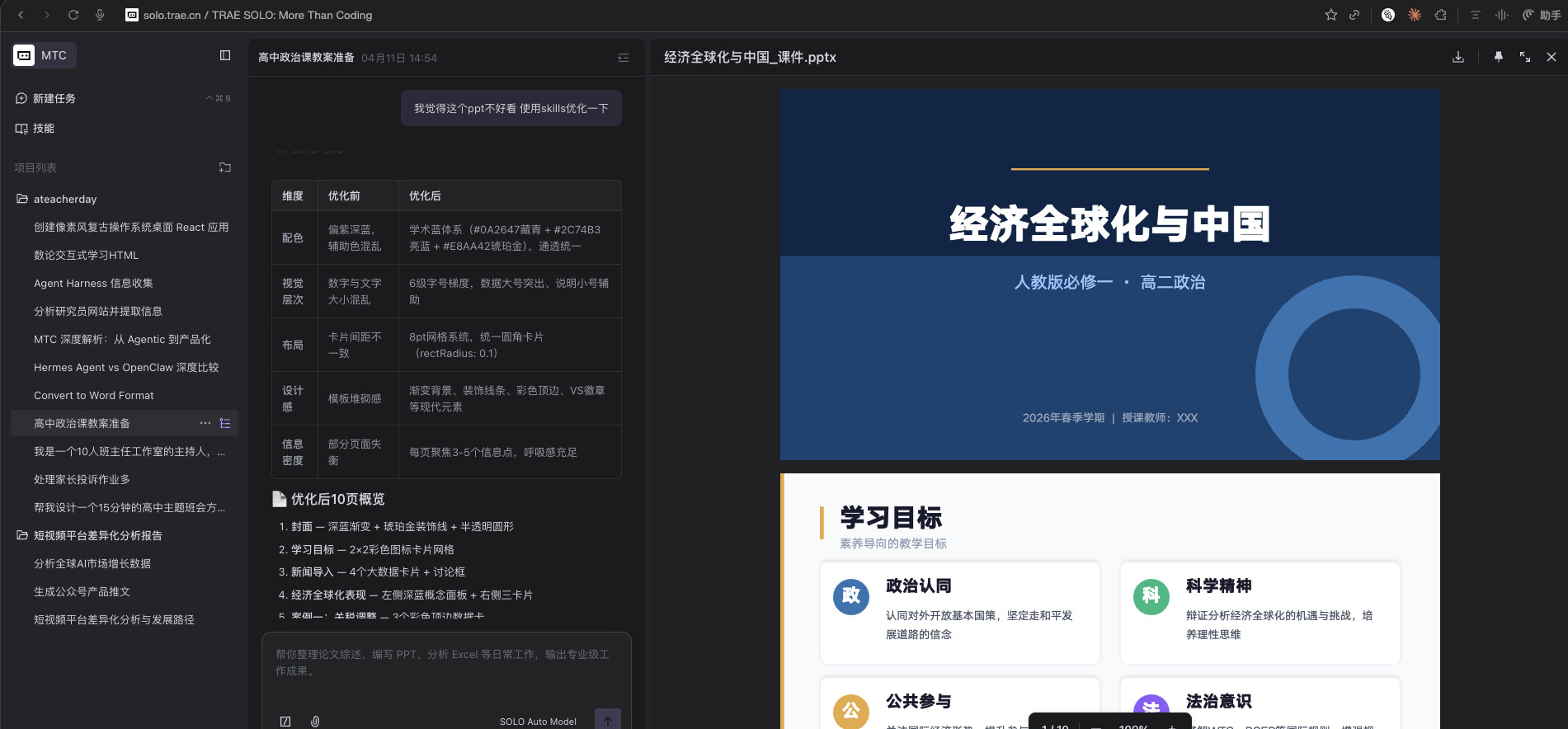Screen dimensions: 1568x729
Task: Bookmark this page with the star icon
Action: pyautogui.click(x=1331, y=15)
